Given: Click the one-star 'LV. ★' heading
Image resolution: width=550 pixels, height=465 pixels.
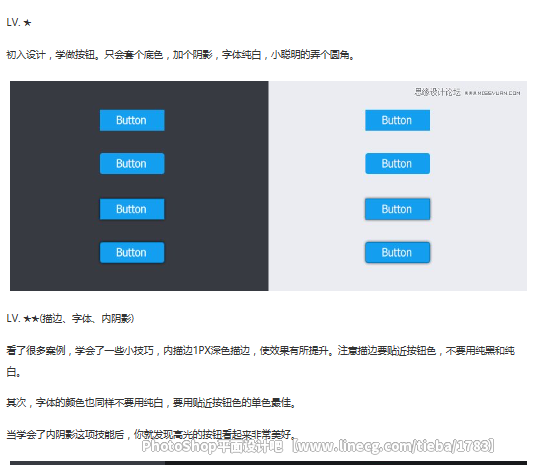Looking at the screenshot, I should coord(19,22).
